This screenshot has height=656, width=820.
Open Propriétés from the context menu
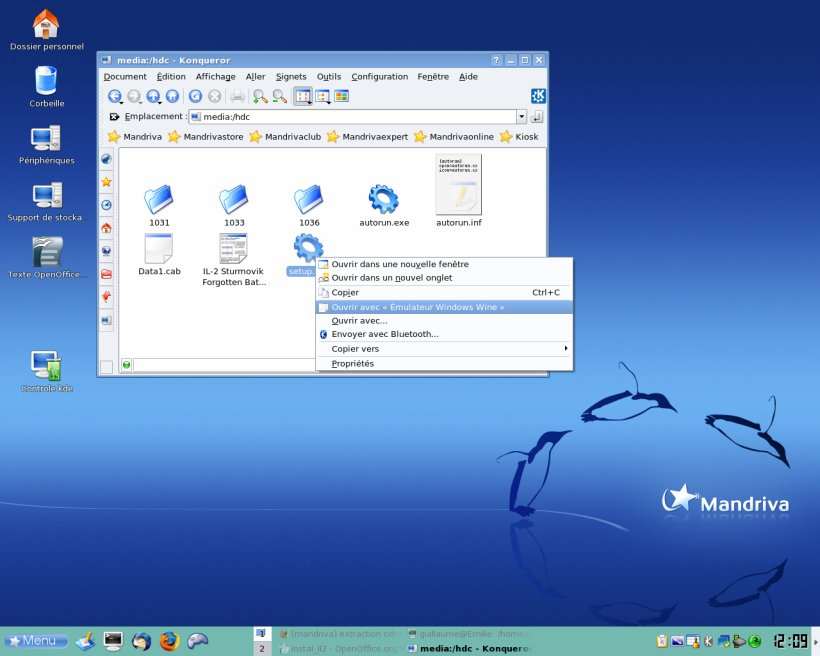445,364
